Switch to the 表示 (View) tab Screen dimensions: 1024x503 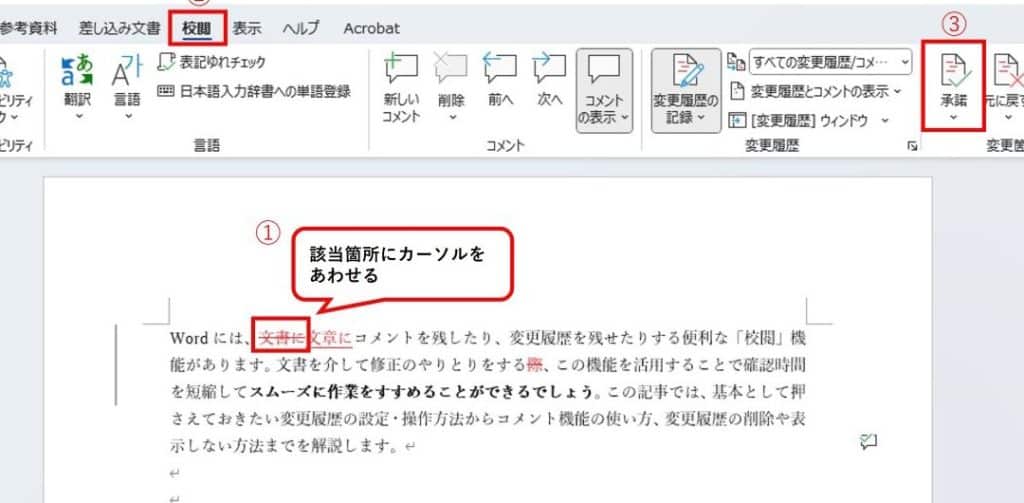(x=247, y=28)
